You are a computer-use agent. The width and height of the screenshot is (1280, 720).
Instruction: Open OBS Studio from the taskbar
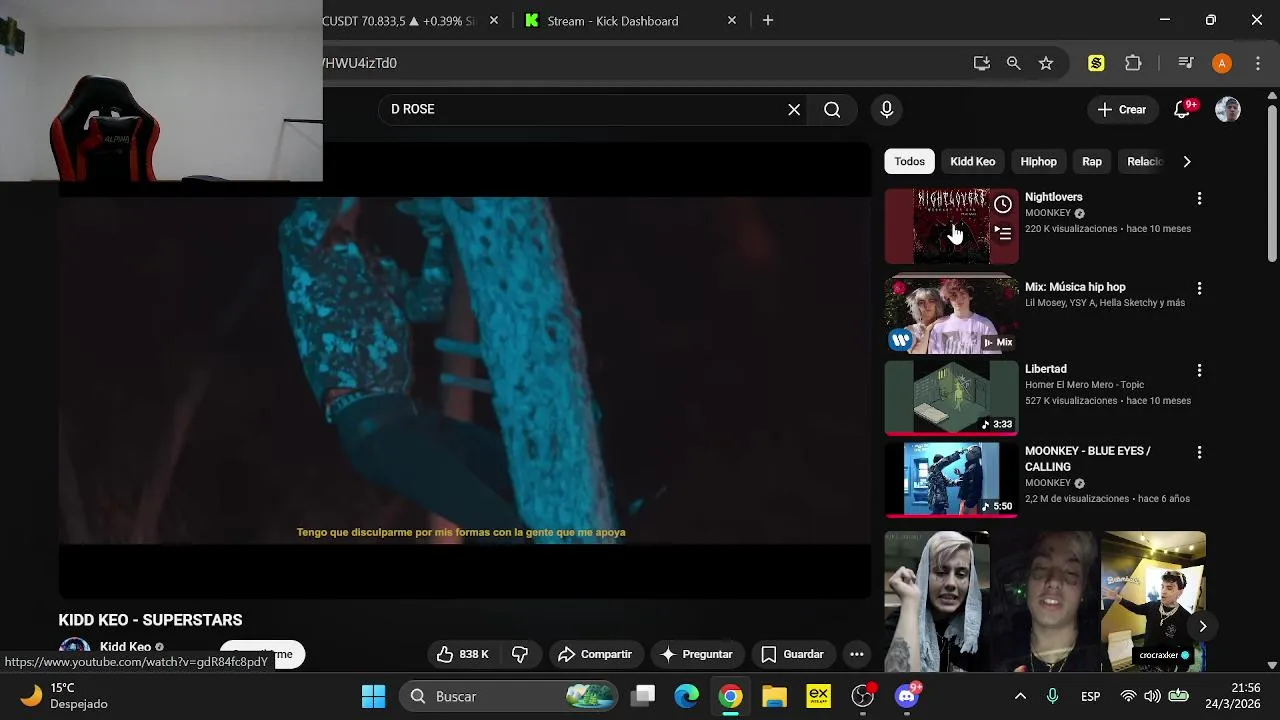point(862,696)
